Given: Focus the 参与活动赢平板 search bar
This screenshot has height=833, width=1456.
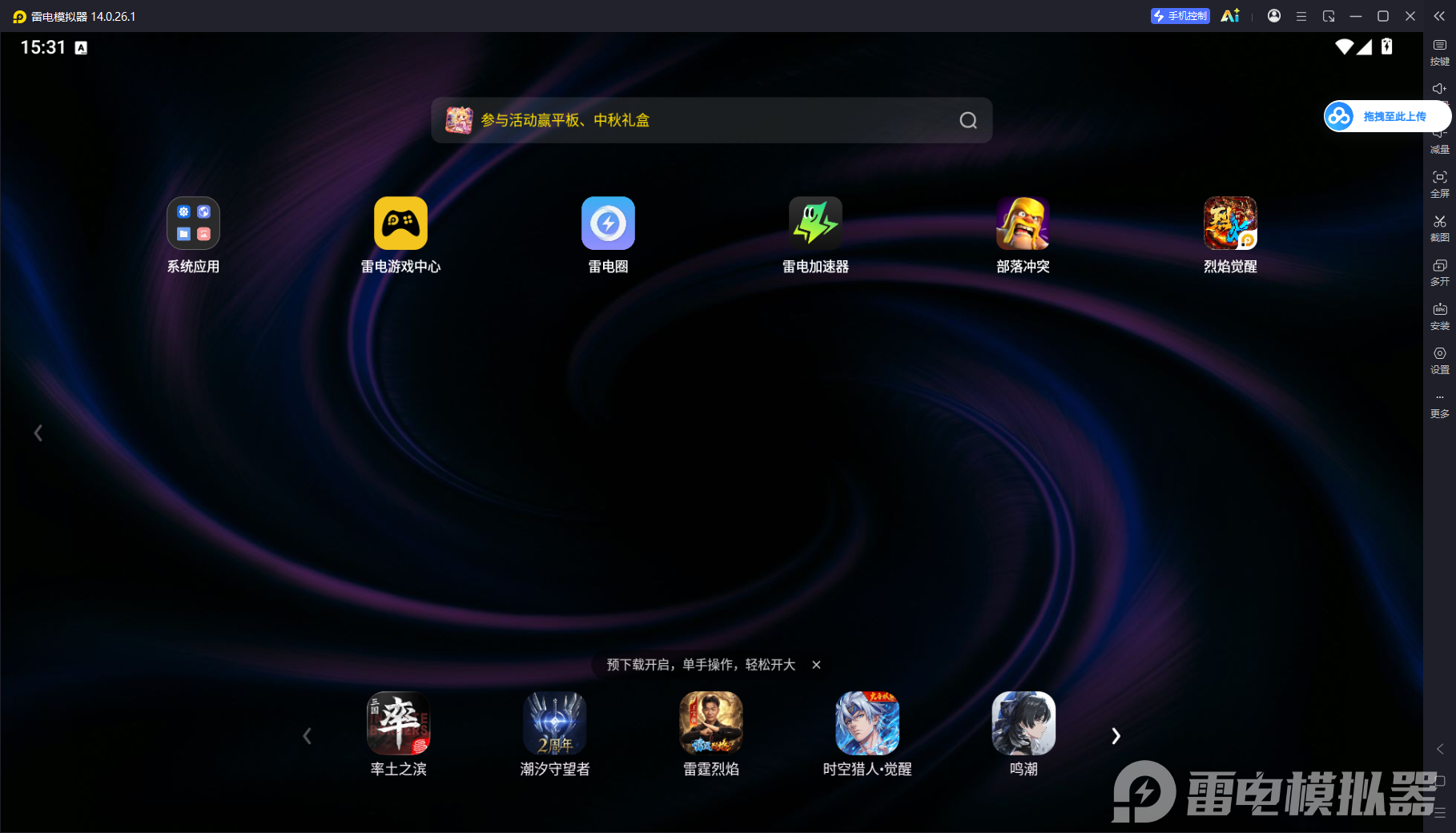Looking at the screenshot, I should (x=711, y=120).
